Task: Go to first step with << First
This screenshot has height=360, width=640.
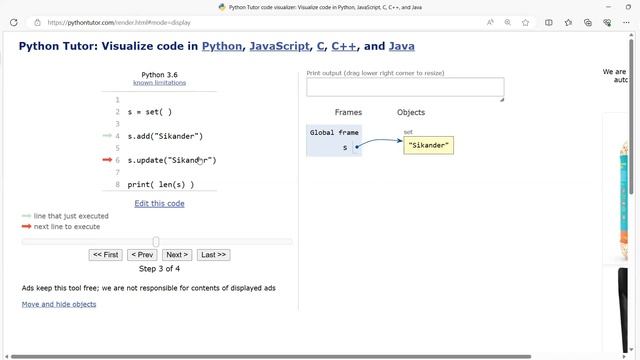Action: click(x=105, y=255)
